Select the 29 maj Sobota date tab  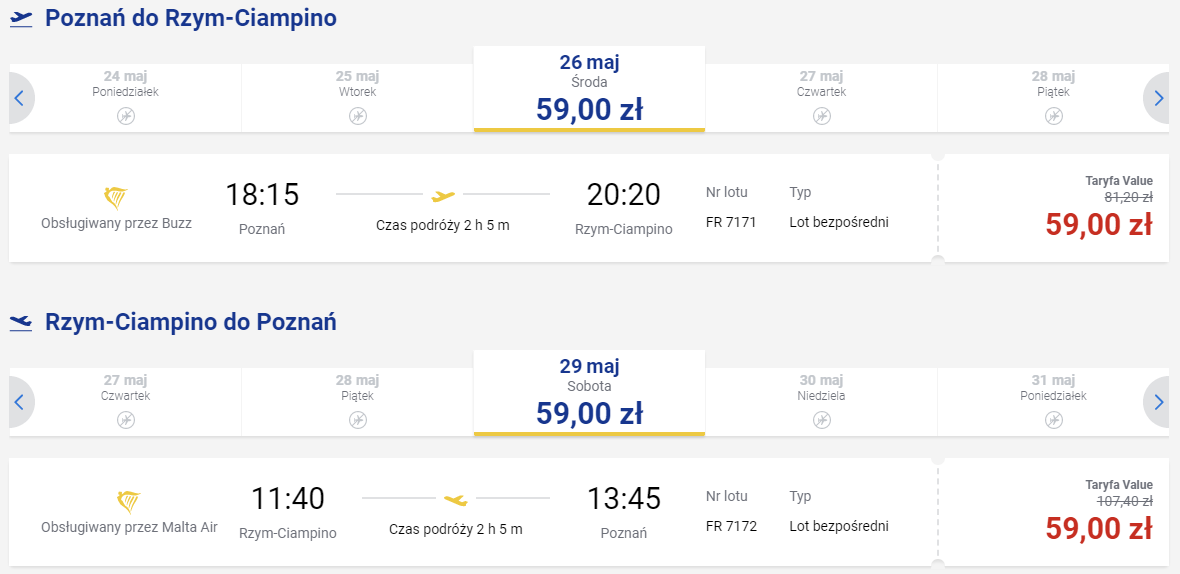[x=589, y=393]
